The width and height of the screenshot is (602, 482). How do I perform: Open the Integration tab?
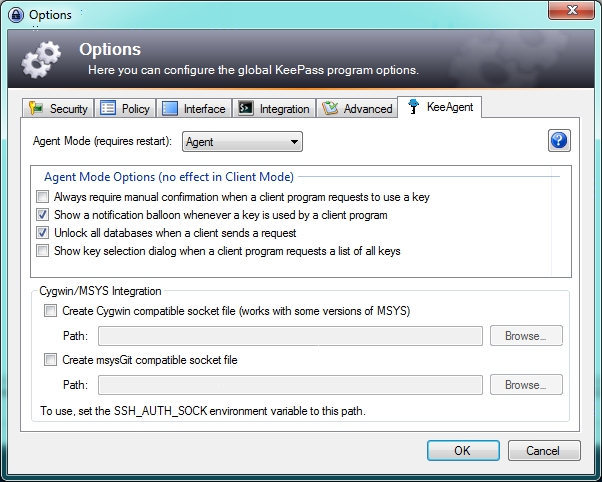(x=274, y=109)
